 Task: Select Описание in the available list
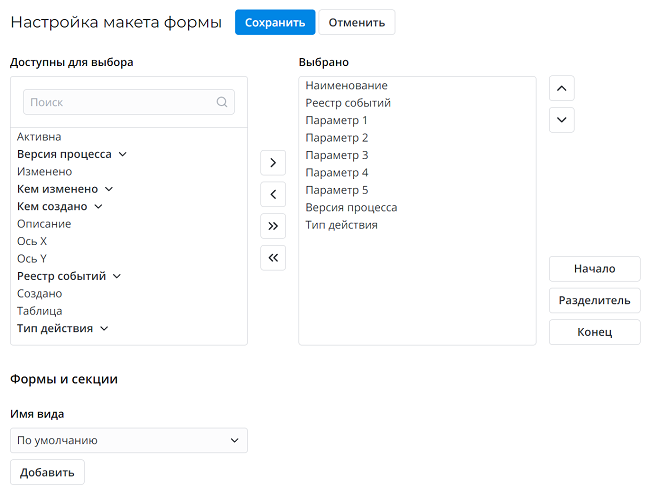click(x=44, y=224)
